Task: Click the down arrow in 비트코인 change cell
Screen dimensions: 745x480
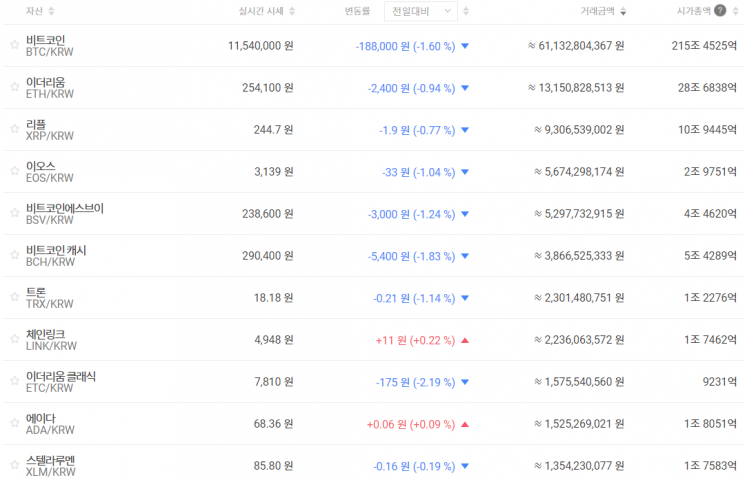Action: click(x=465, y=46)
